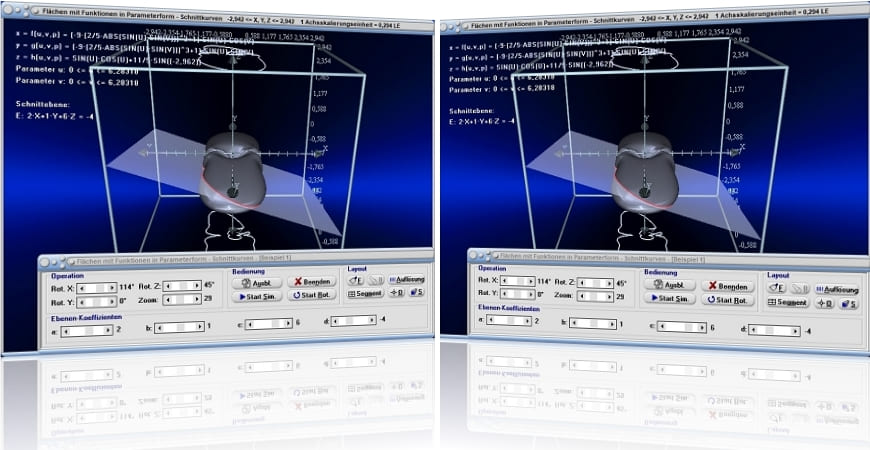Increase Zoom with right arrow, right window
This screenshot has width=870, height=450.
point(609,296)
